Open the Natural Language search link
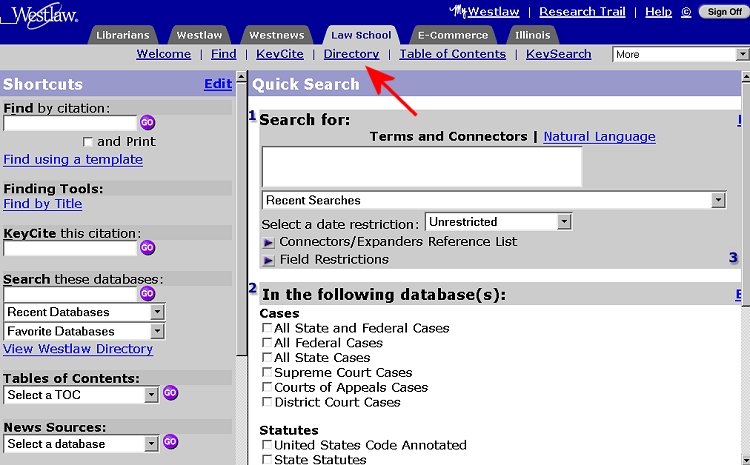Screen dimensions: 750x465 599,137
